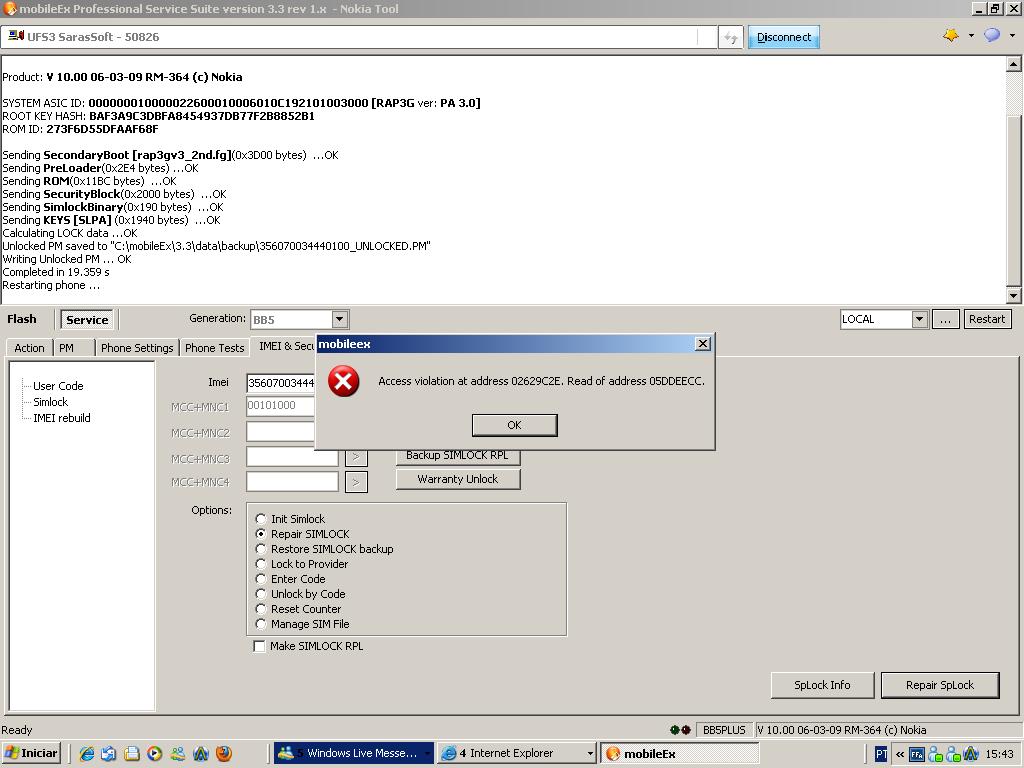Viewport: 1024px width, 768px height.
Task: Click the ellipsis button beside LOCAL
Action: click(x=945, y=319)
